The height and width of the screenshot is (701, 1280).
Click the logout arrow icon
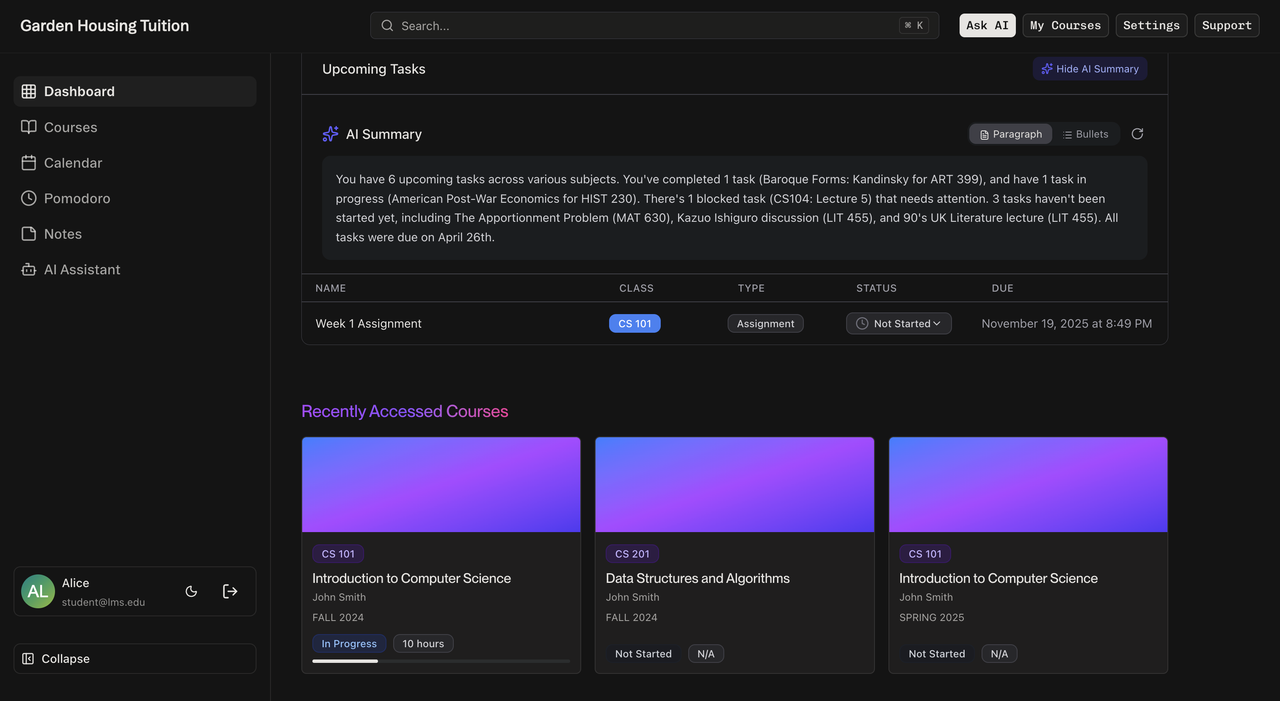(x=230, y=591)
